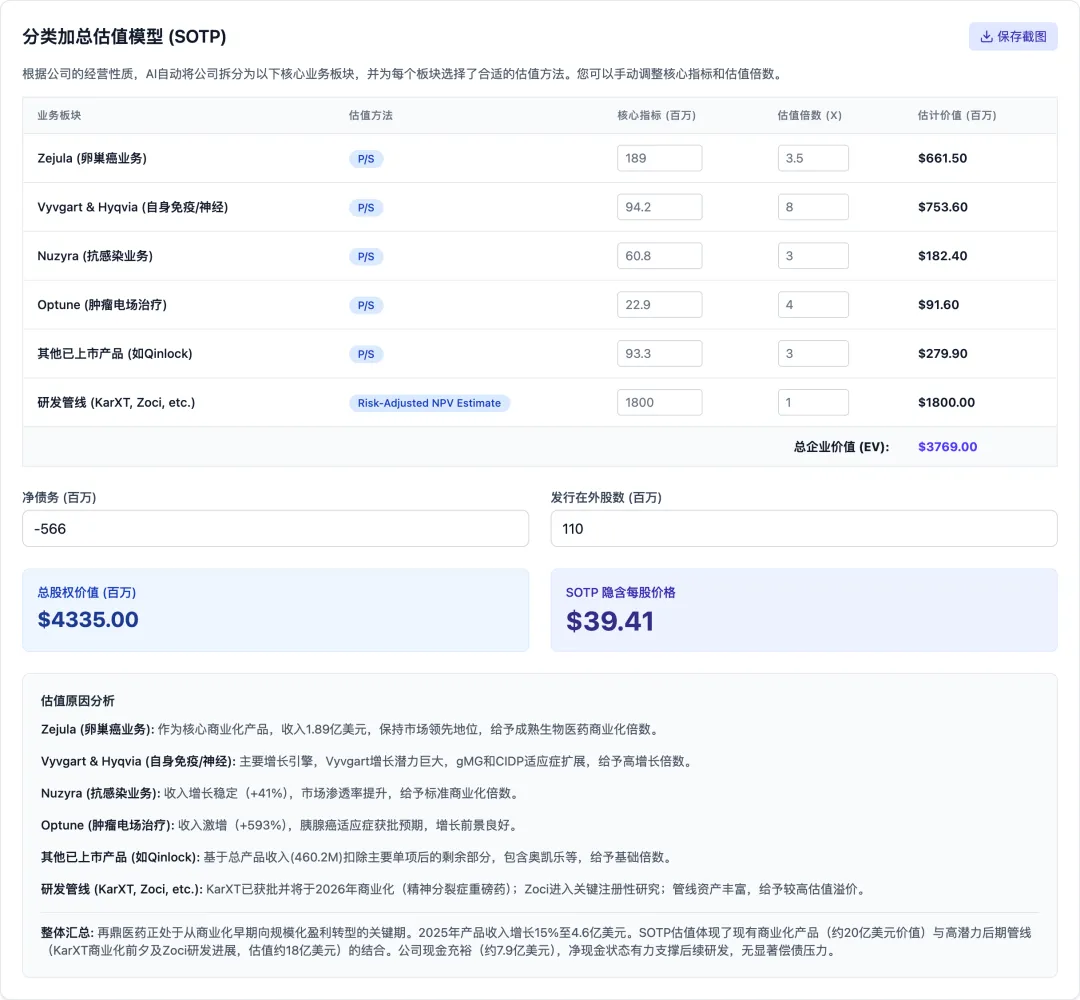This screenshot has width=1080, height=1000.
Task: Click the 估值方法 column header
Action: pos(371,115)
